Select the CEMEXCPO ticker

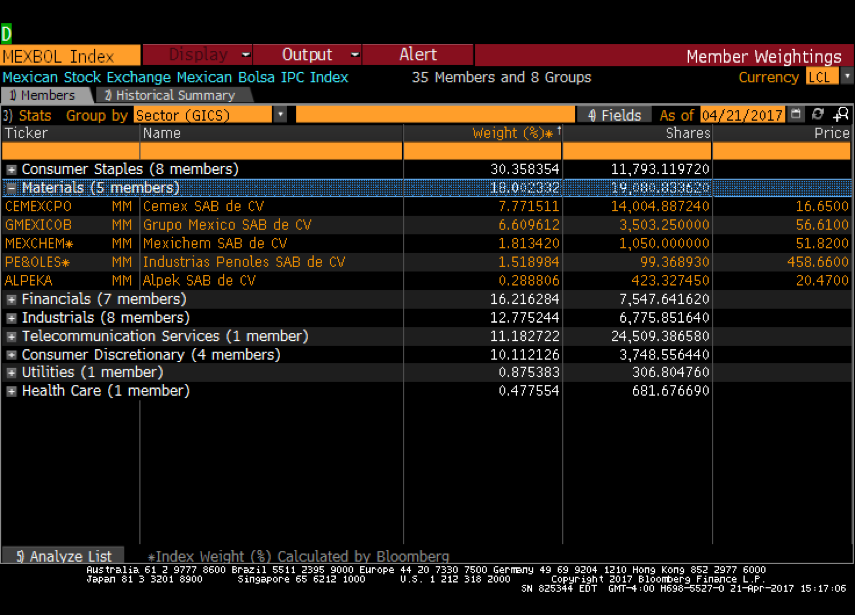[38, 207]
